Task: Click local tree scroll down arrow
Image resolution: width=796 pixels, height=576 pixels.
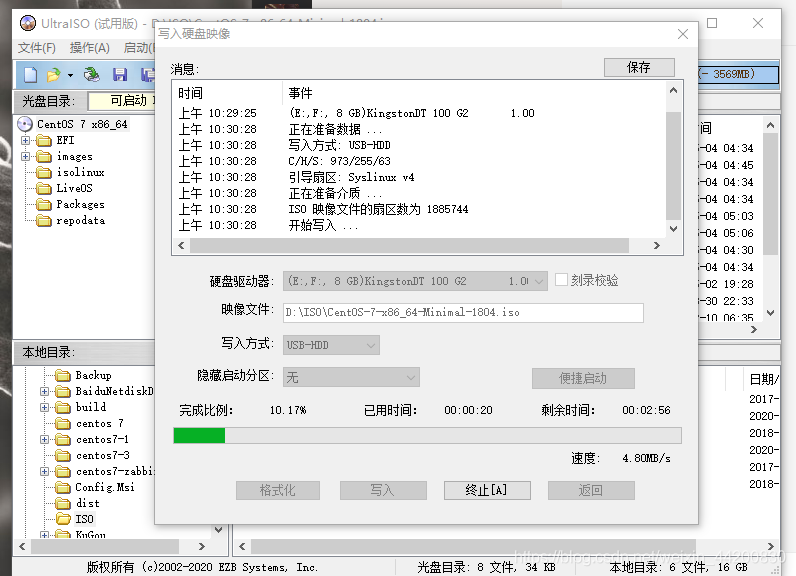Action: (x=219, y=529)
